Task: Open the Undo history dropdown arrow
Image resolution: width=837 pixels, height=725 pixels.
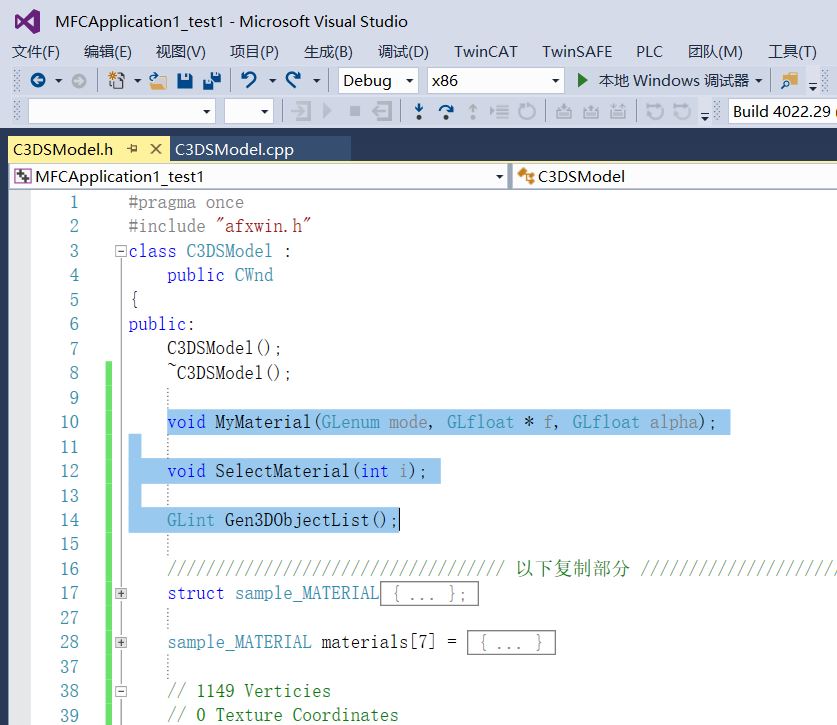Action: [x=272, y=81]
